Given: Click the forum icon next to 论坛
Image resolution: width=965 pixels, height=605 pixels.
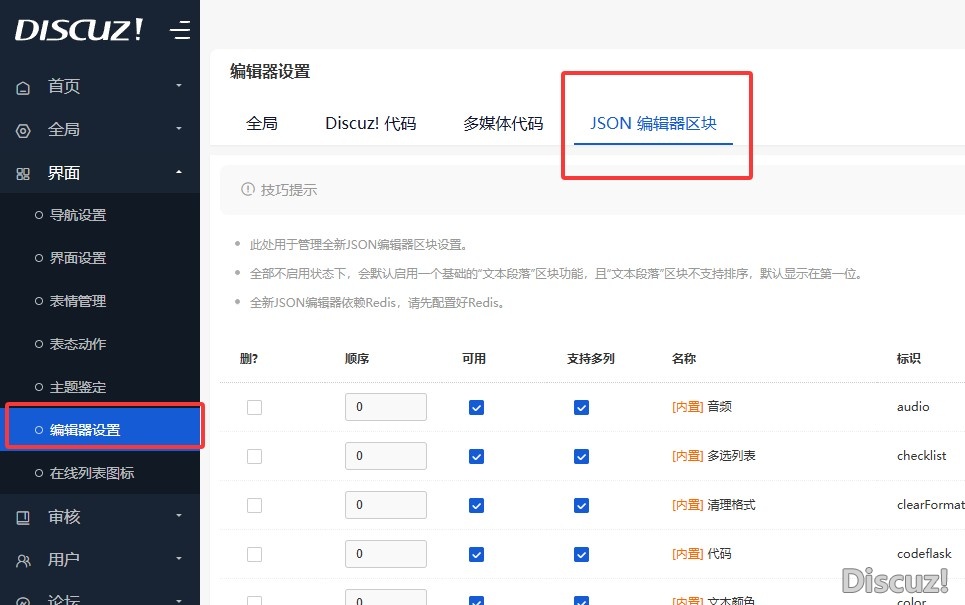Looking at the screenshot, I should pyautogui.click(x=22, y=599).
